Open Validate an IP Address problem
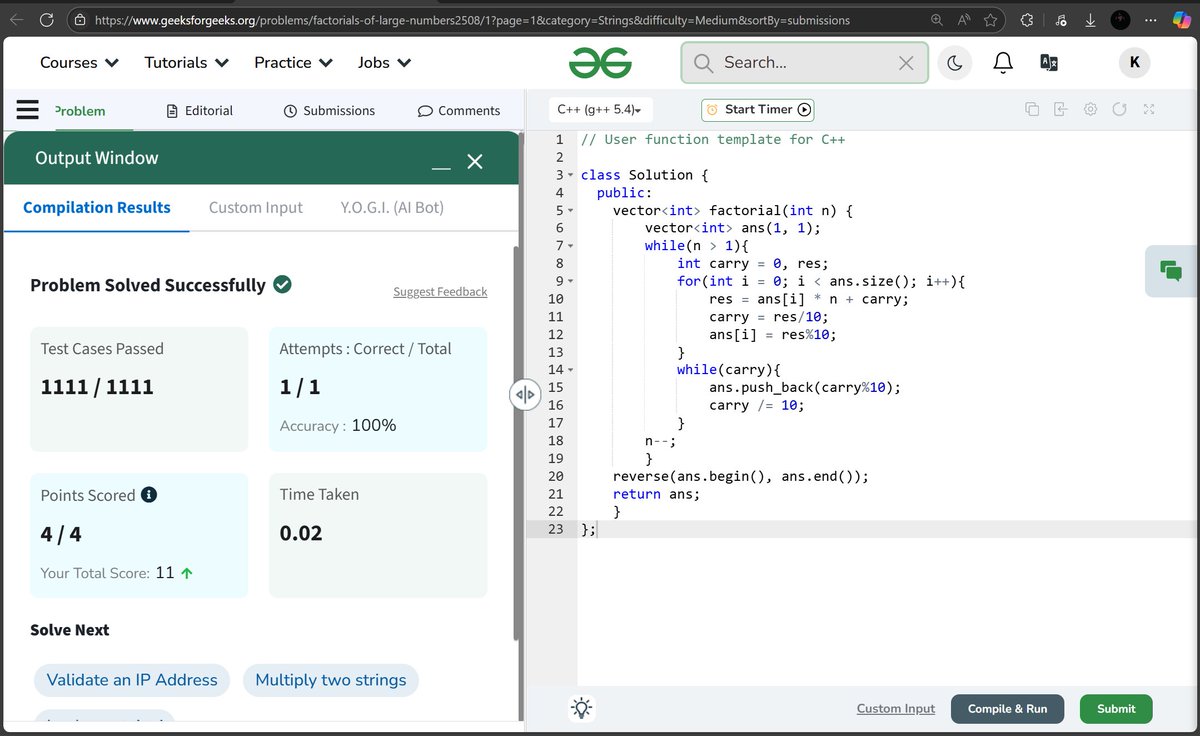The width and height of the screenshot is (1200, 736). pos(132,680)
